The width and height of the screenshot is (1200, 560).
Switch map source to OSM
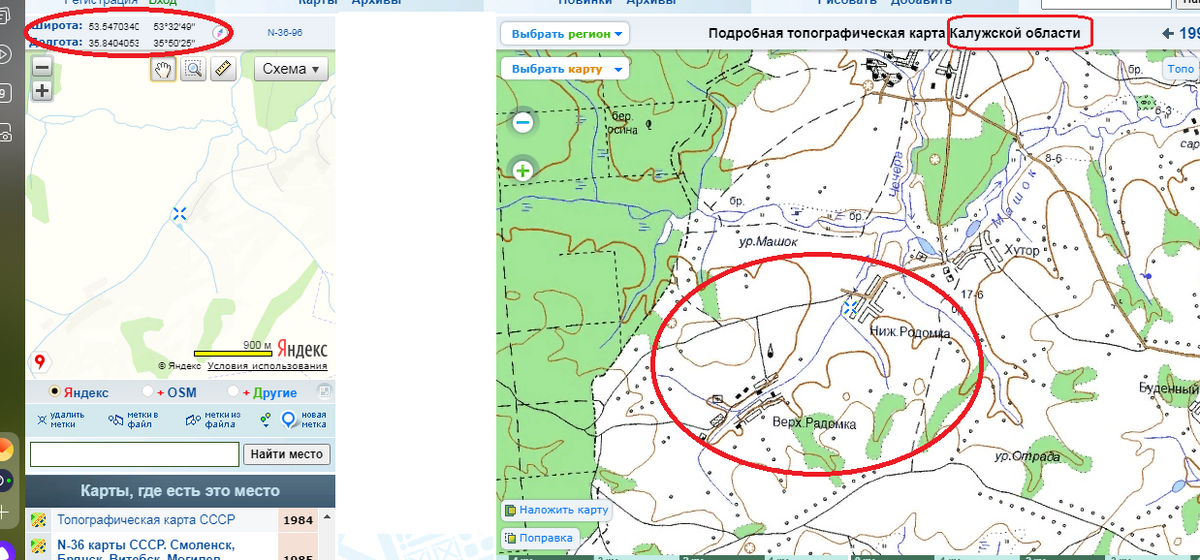148,393
